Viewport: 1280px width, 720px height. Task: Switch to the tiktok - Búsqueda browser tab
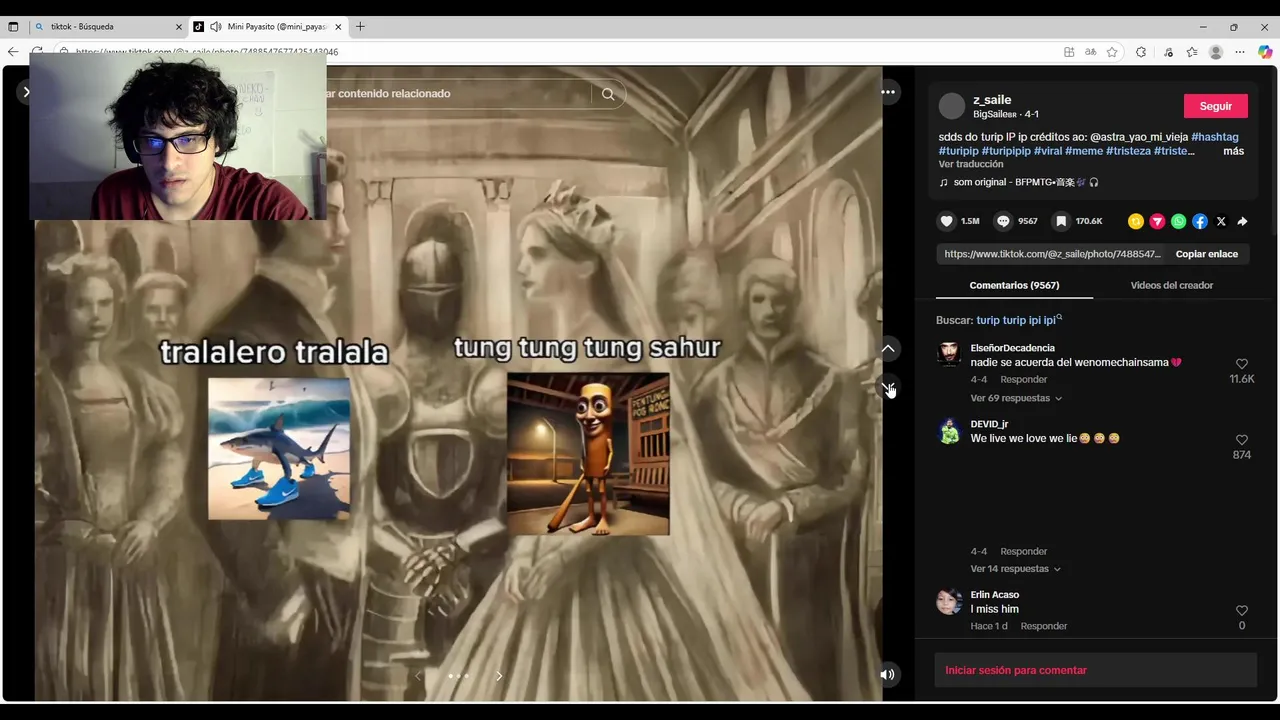[108, 26]
